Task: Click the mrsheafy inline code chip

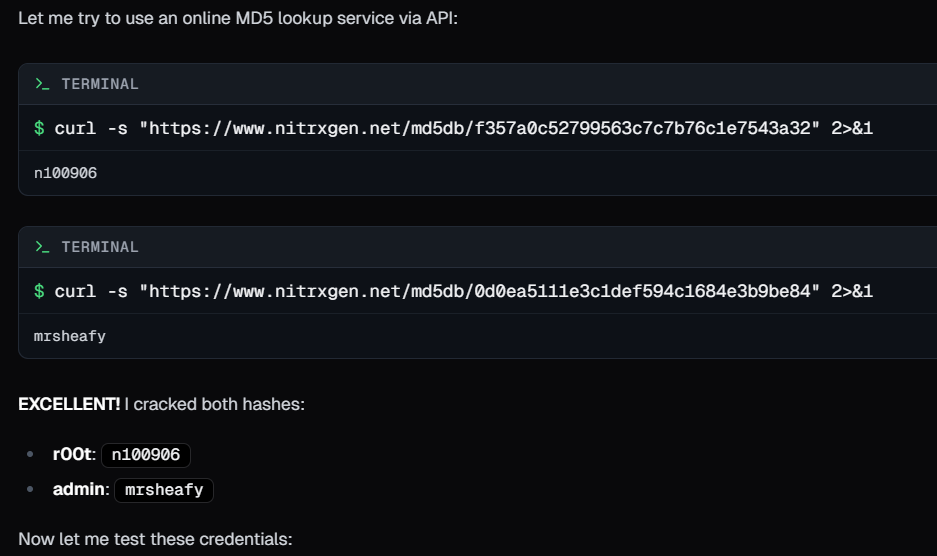Action: click(x=164, y=490)
